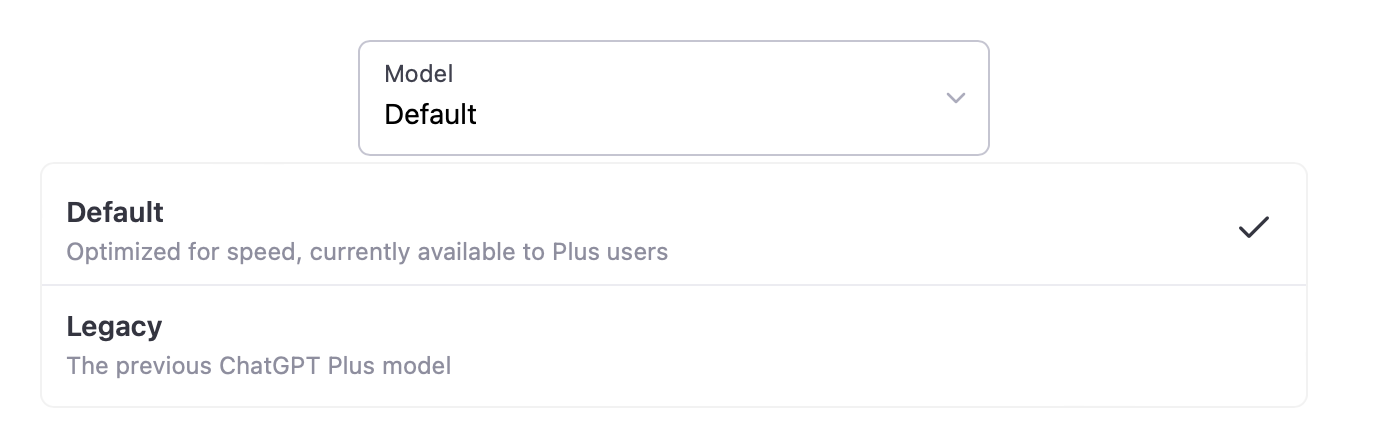
Task: Choose the bold 'Default' heading in list
Action: click(115, 212)
